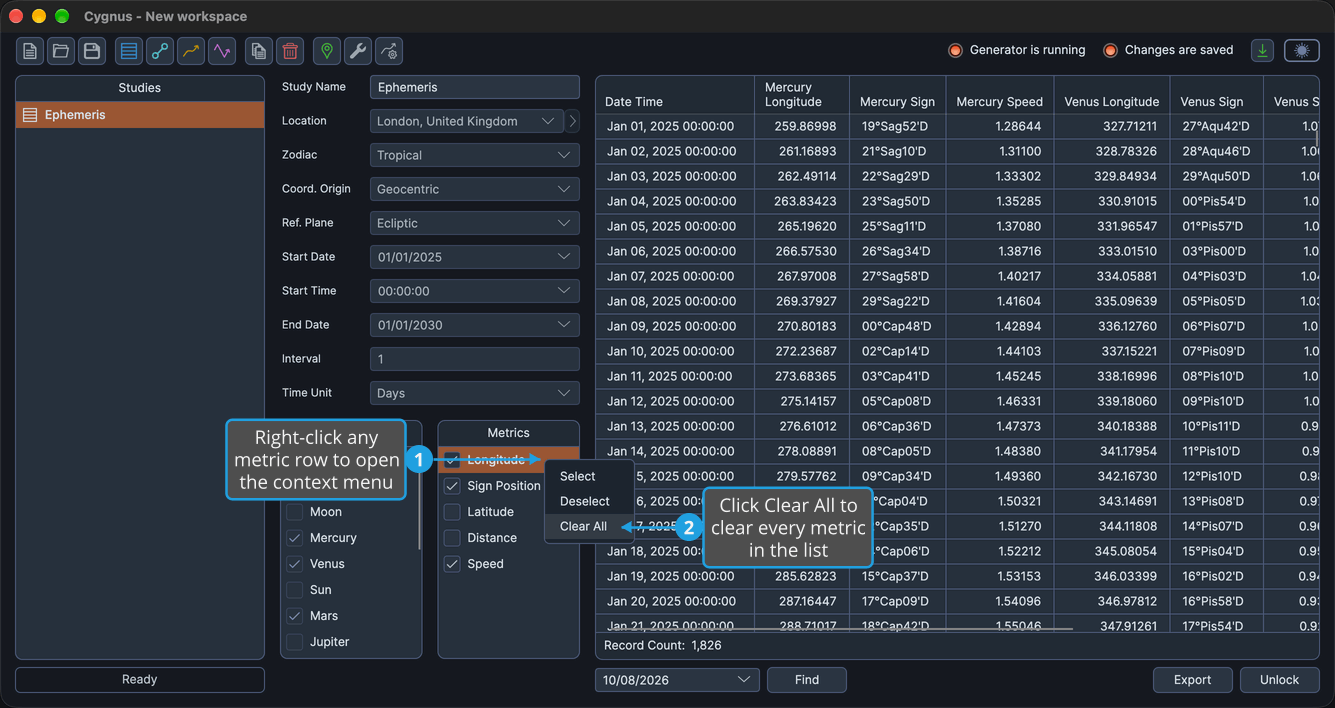Click the Ready status bar
This screenshot has width=1335, height=708.
(x=140, y=680)
